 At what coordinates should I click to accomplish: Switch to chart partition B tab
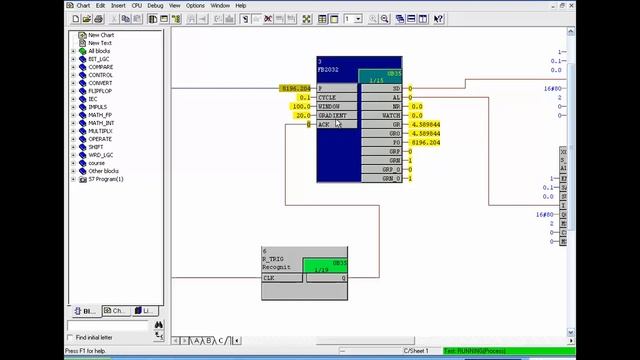coord(209,340)
